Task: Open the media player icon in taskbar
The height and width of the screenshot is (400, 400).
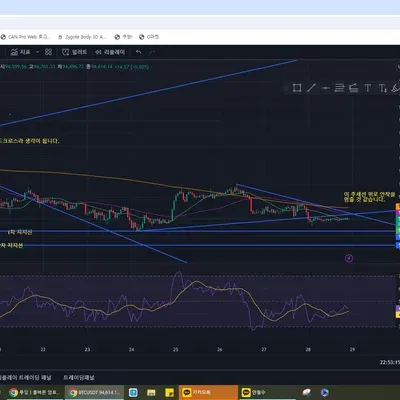Action: (x=324, y=393)
